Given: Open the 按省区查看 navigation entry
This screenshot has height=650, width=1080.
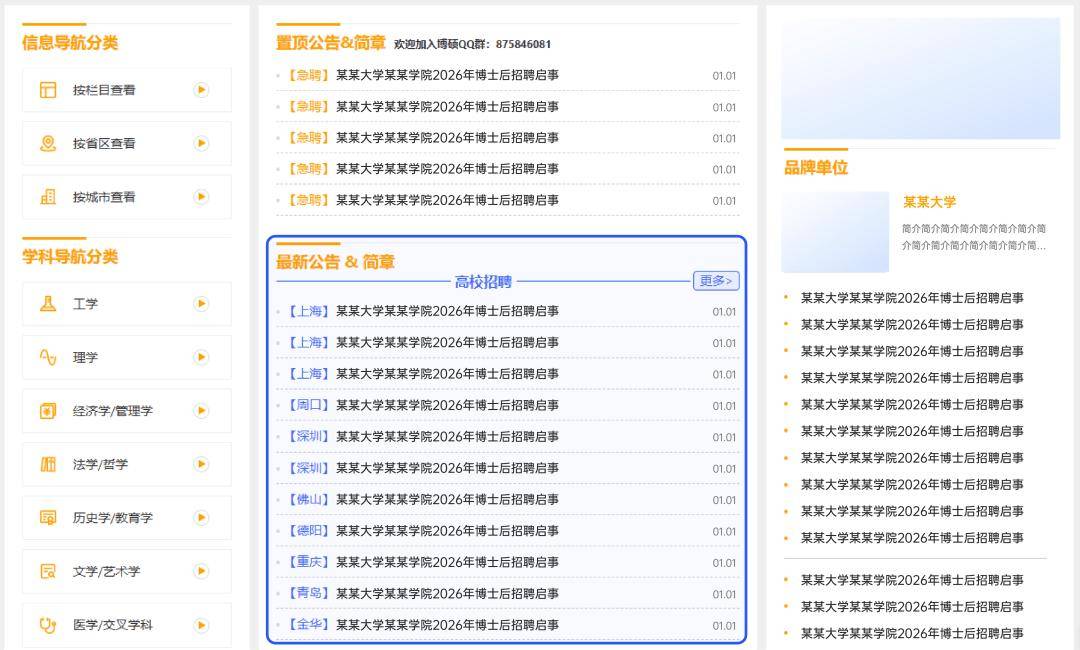Looking at the screenshot, I should pyautogui.click(x=127, y=143).
